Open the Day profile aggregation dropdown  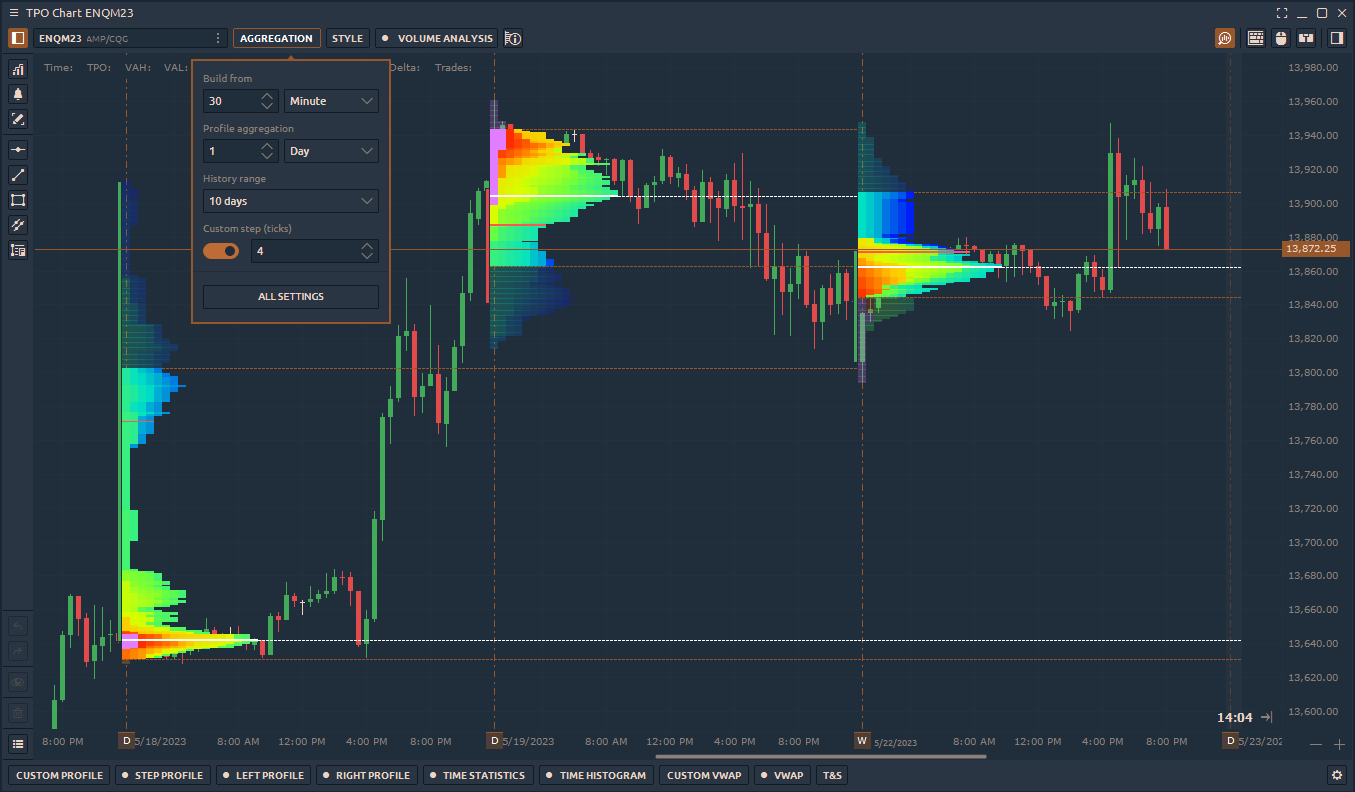coord(331,151)
